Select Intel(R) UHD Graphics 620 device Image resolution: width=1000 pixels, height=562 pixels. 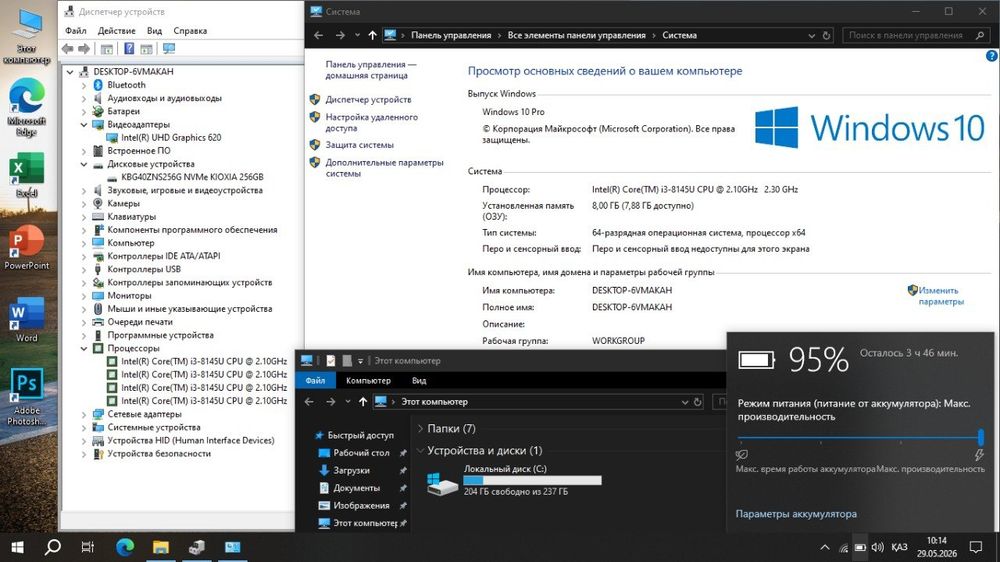(171, 137)
